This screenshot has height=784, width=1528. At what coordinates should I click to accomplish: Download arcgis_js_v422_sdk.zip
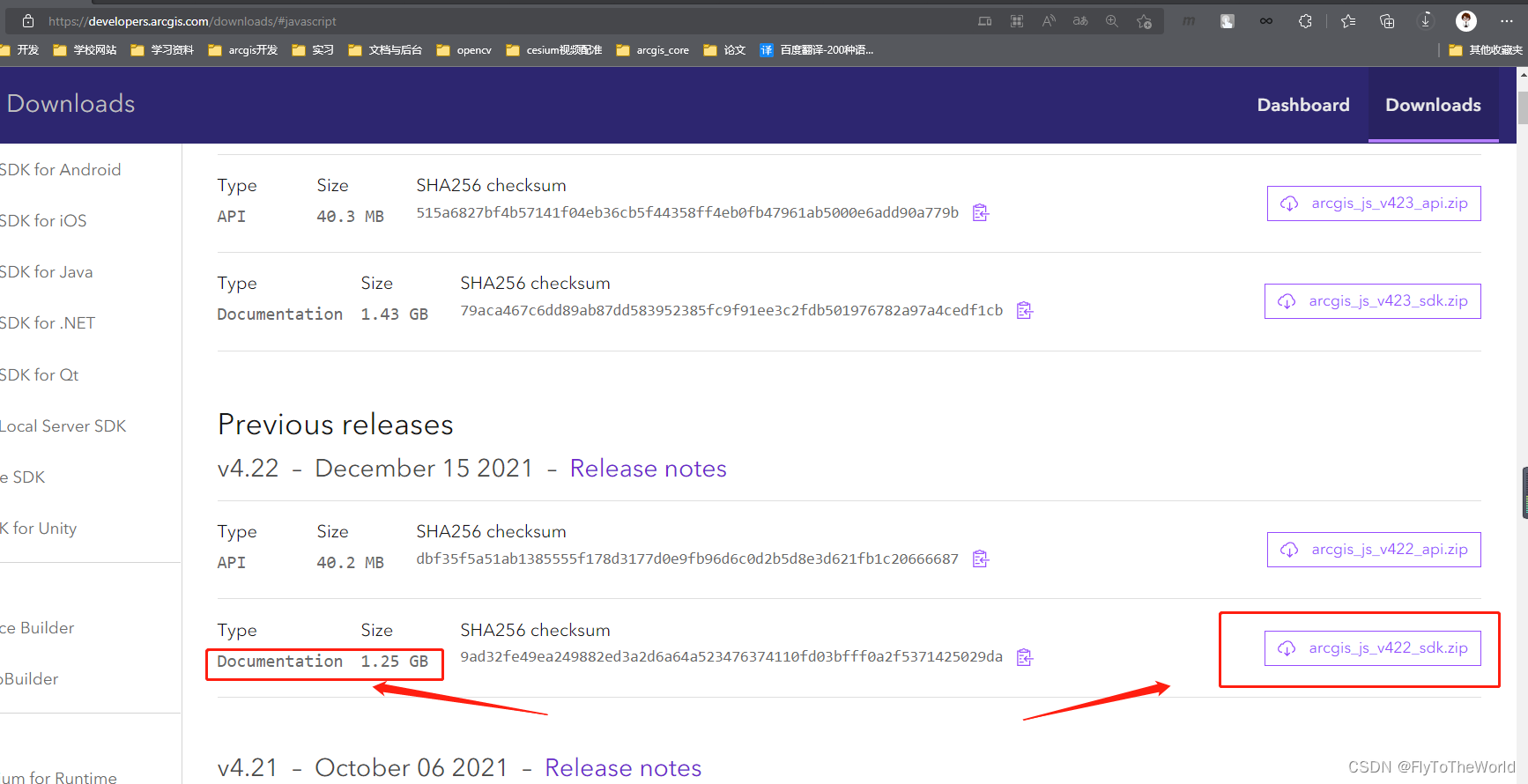1373,648
